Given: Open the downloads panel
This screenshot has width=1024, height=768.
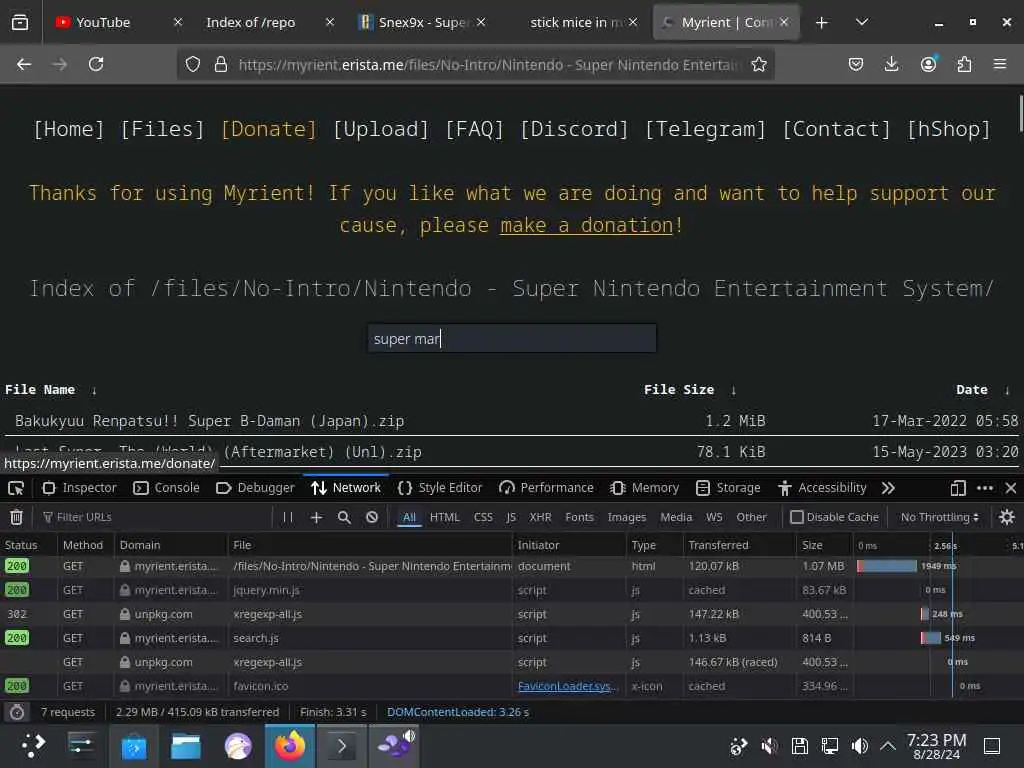Looking at the screenshot, I should click(x=891, y=64).
